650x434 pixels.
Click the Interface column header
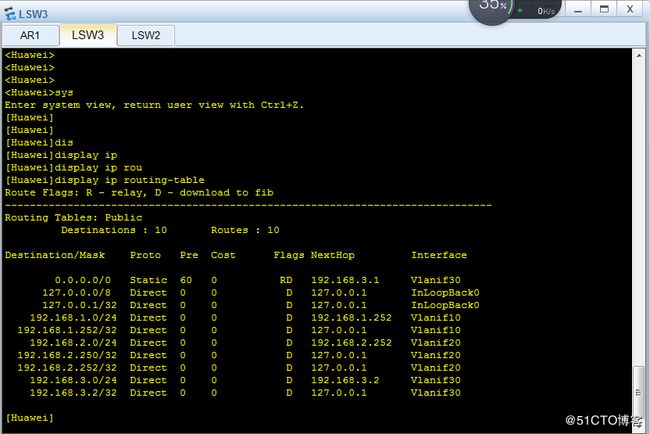439,255
